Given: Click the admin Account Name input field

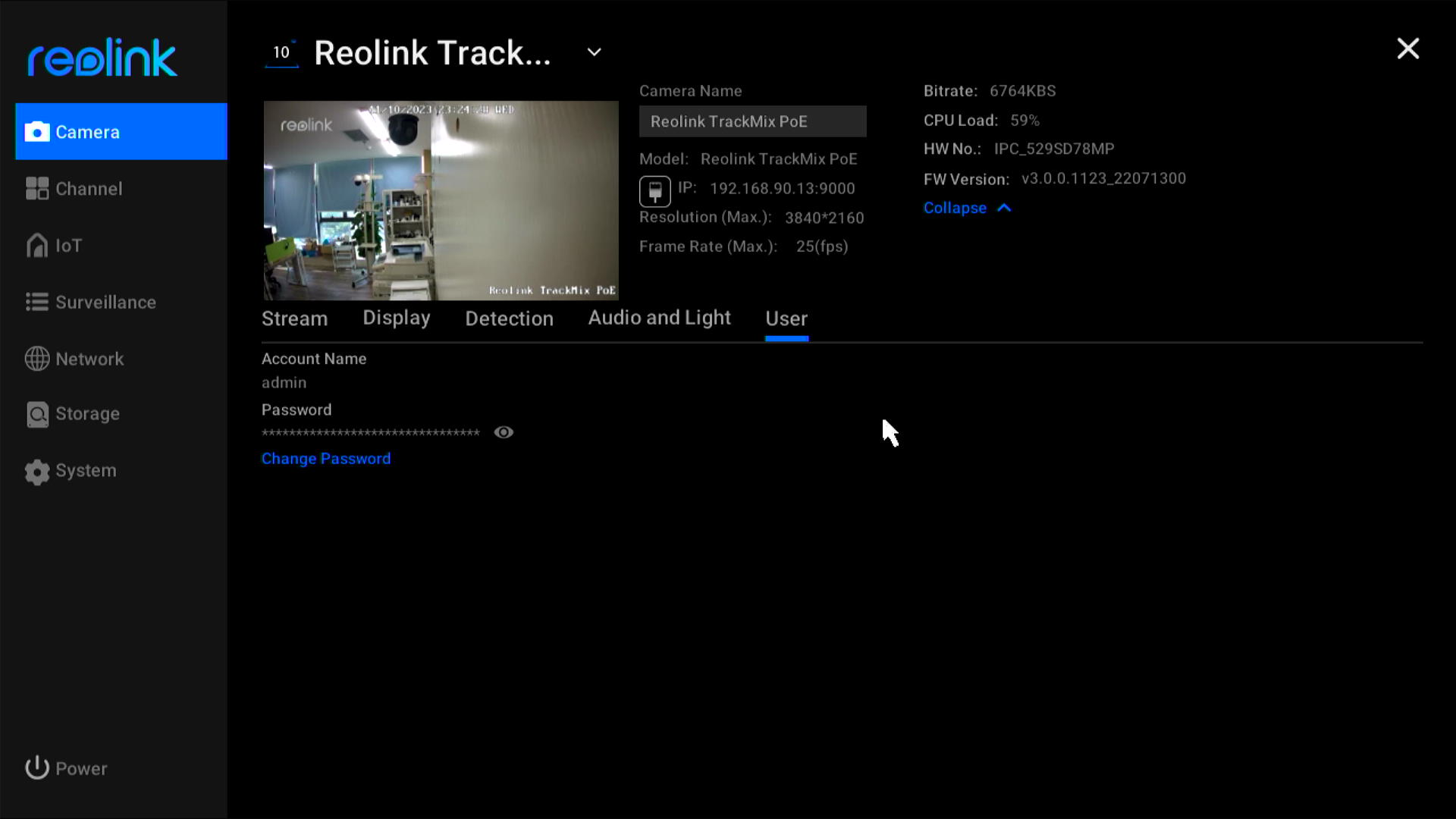Looking at the screenshot, I should tap(284, 382).
